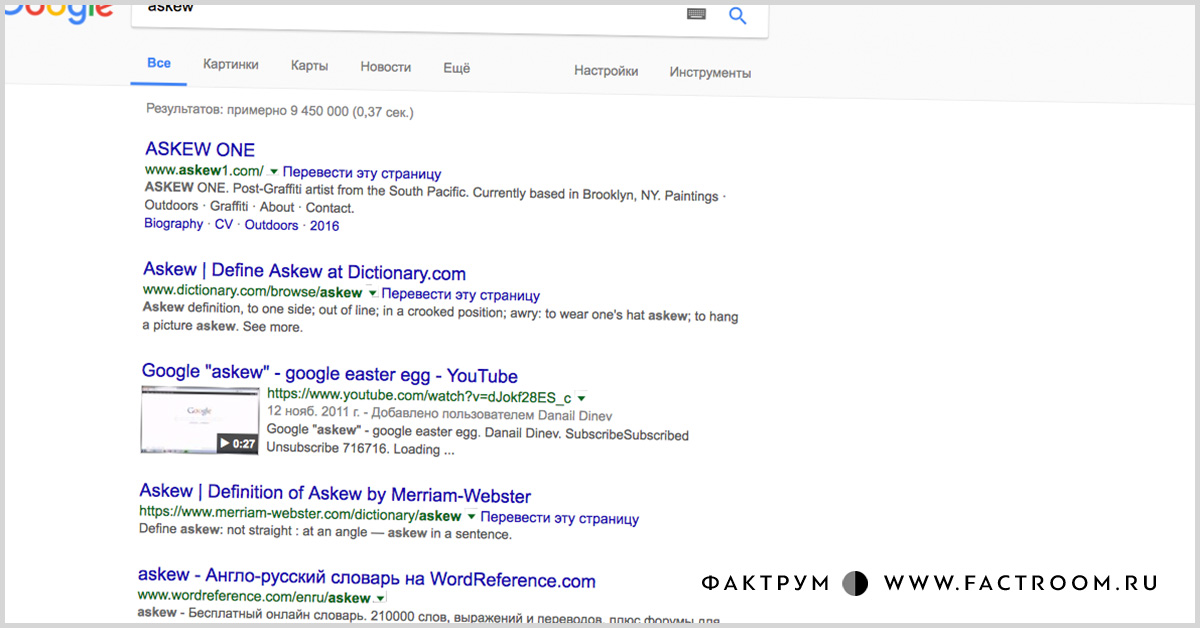
Task: Expand dropdown arrow next to YouTube URL
Action: [581, 397]
